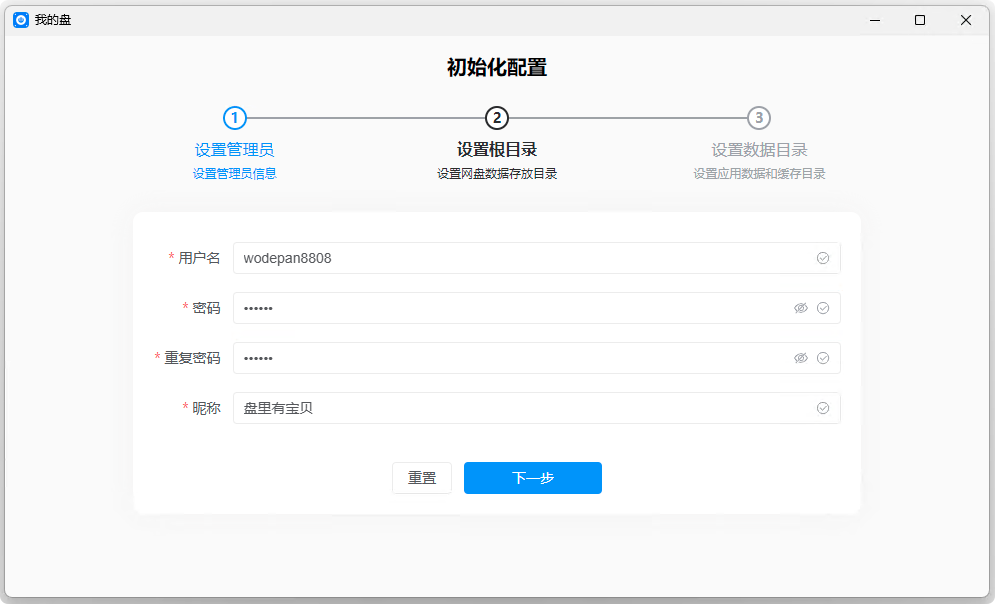995x604 pixels.
Task: Focus the 昵称 input with 盘里有宝贝
Action: pos(537,409)
